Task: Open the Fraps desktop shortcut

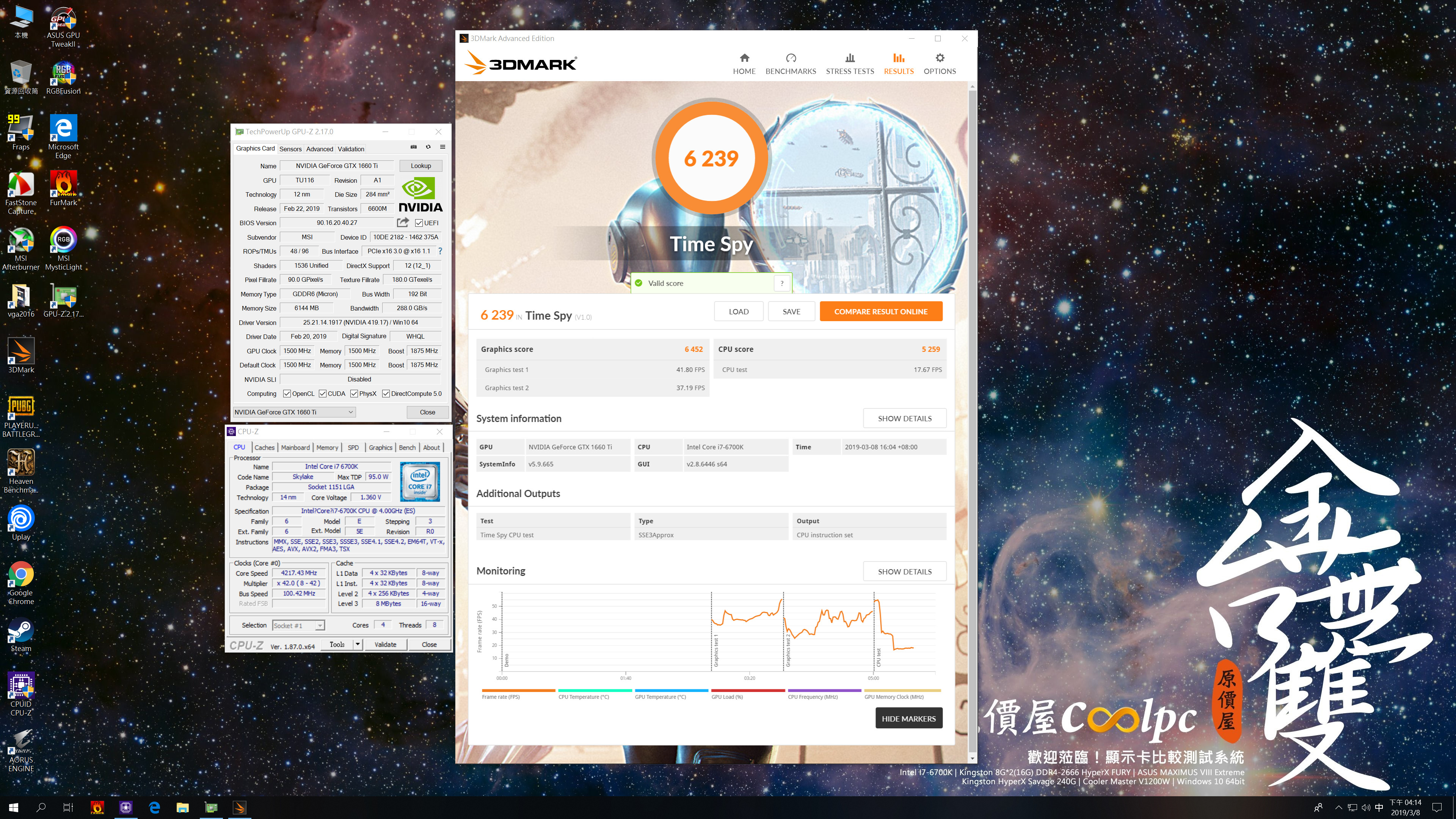Action: coord(21,133)
